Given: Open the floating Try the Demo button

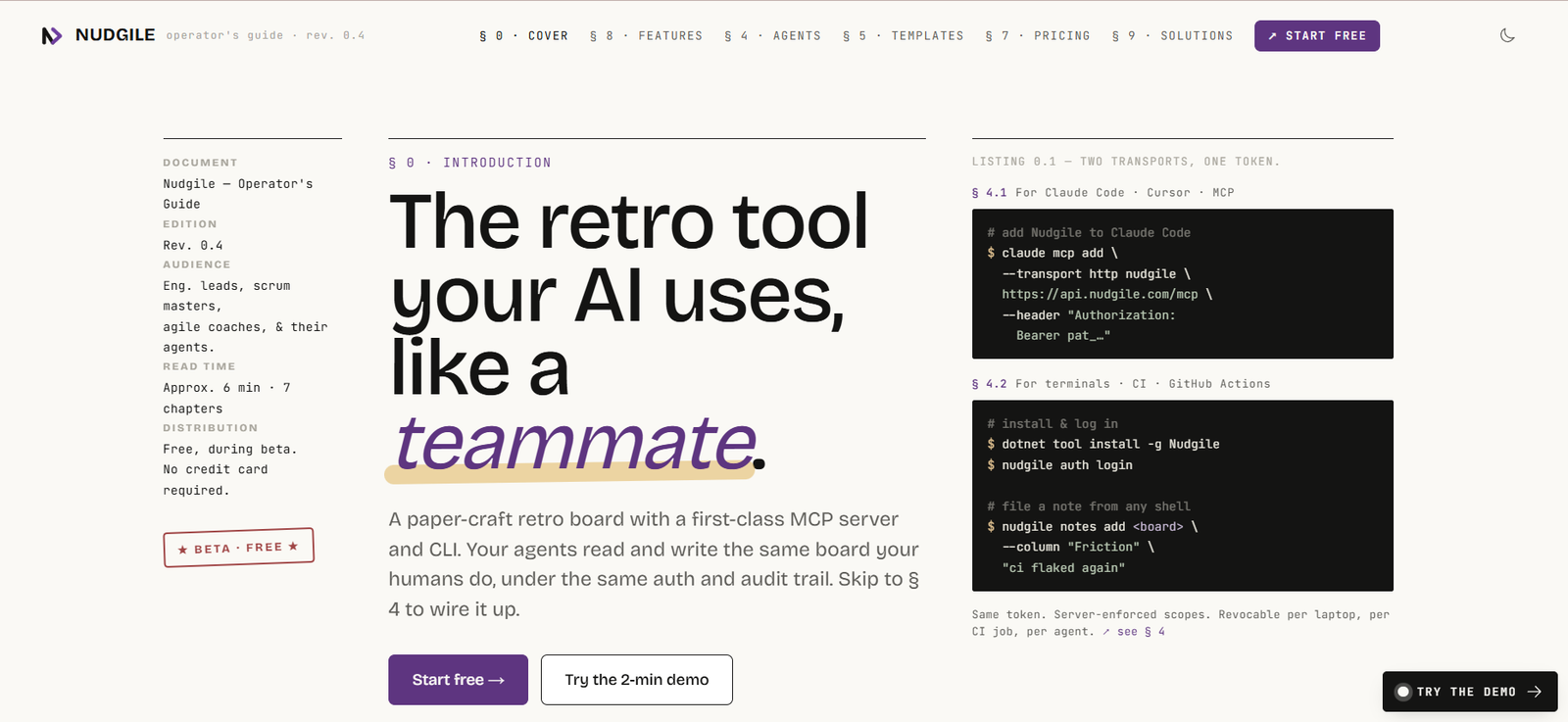Looking at the screenshot, I should pyautogui.click(x=1469, y=692).
